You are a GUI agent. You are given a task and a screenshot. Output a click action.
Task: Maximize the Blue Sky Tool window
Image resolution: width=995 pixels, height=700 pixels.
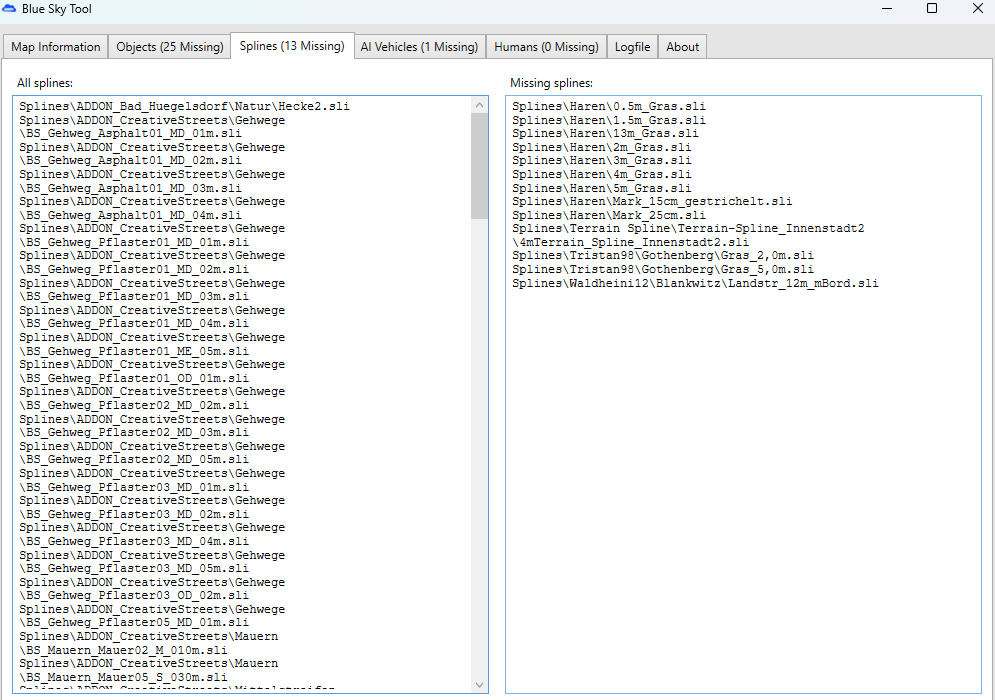click(x=932, y=9)
